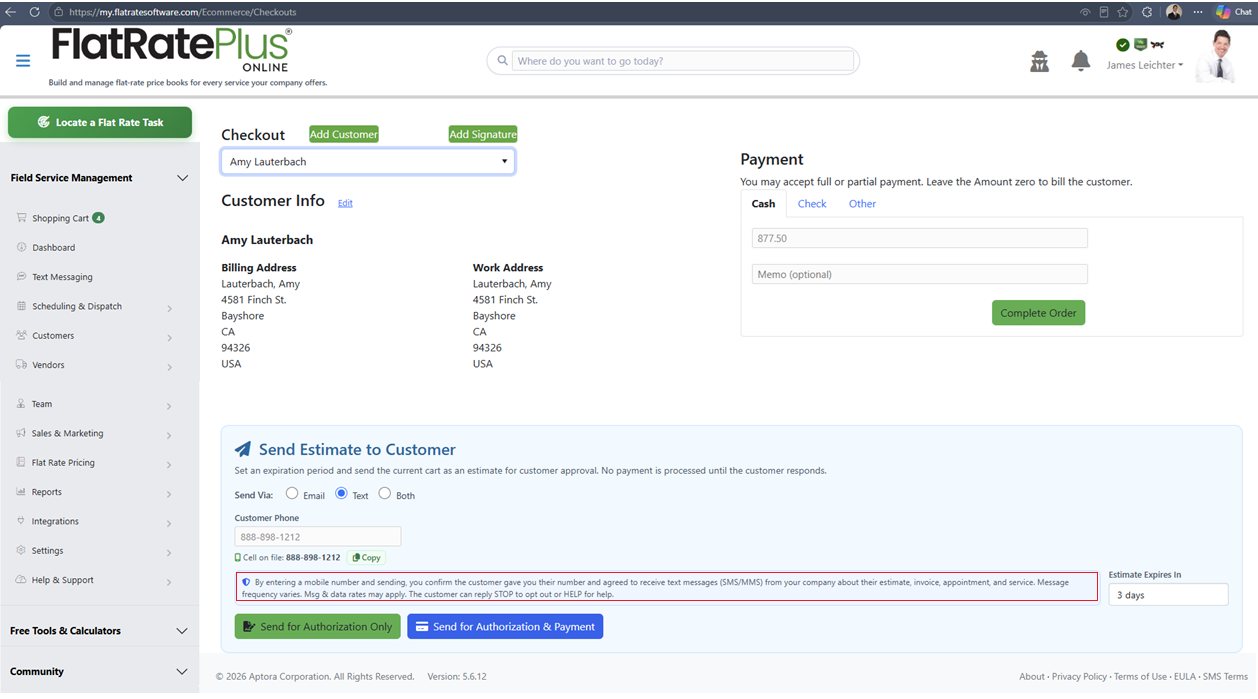Image resolution: width=1258 pixels, height=699 pixels.
Task: Click Copy next to cell on file
Action: [366, 558]
